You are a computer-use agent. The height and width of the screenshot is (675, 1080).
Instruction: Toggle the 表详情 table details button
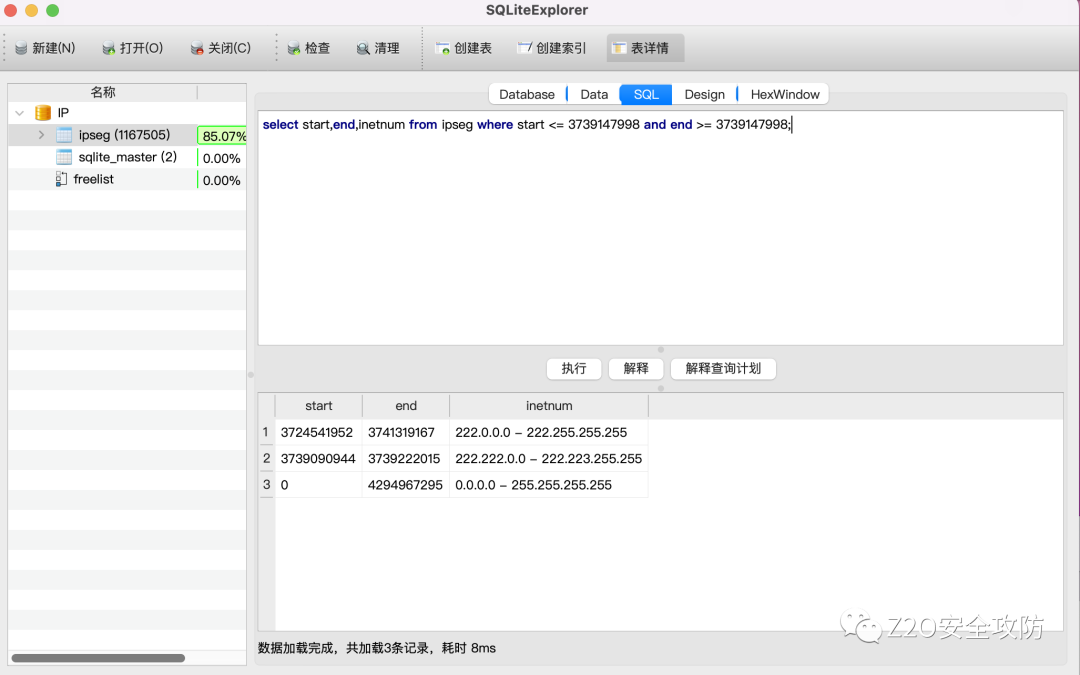(x=645, y=48)
